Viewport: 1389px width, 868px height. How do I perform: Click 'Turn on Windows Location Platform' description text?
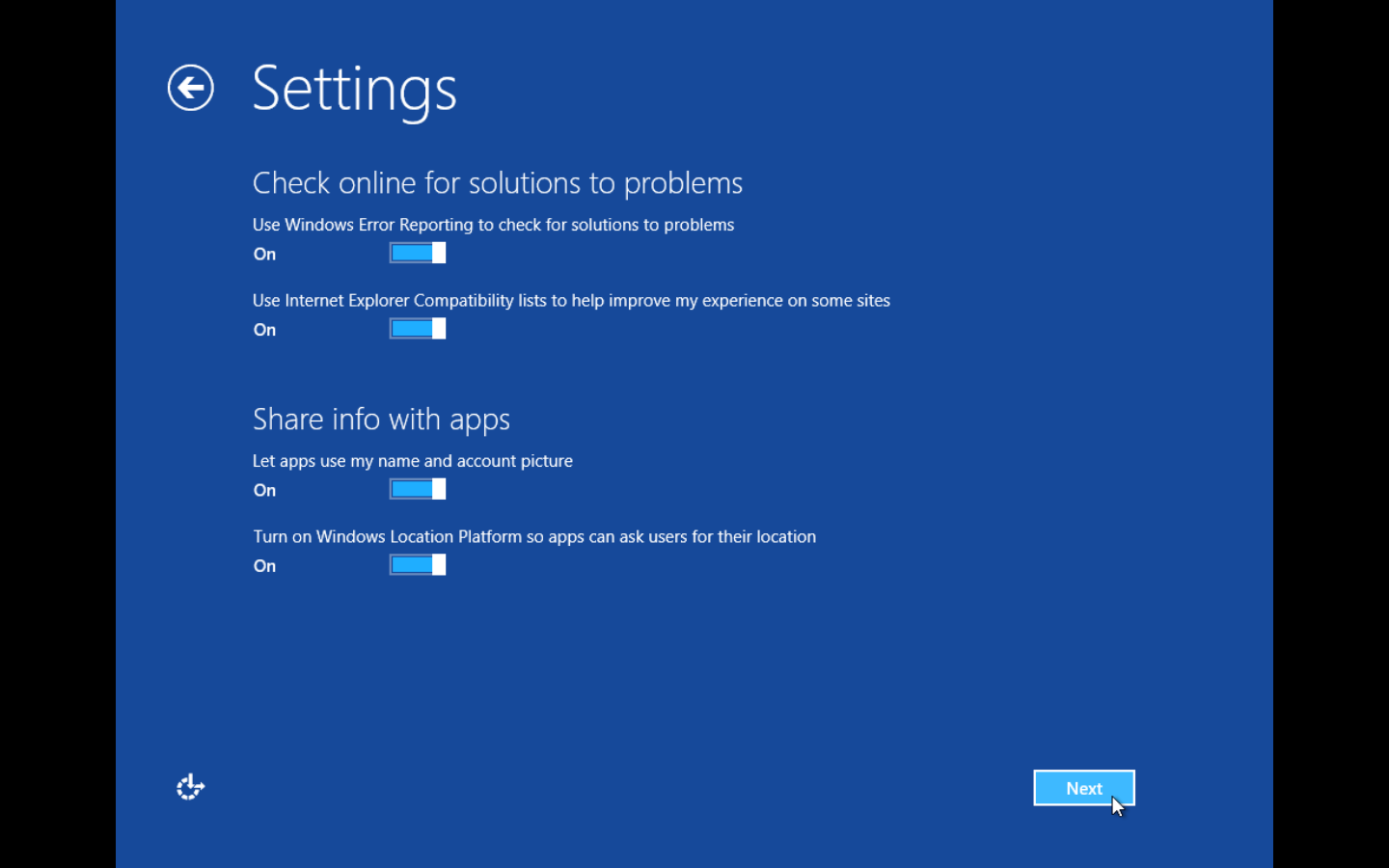(534, 537)
